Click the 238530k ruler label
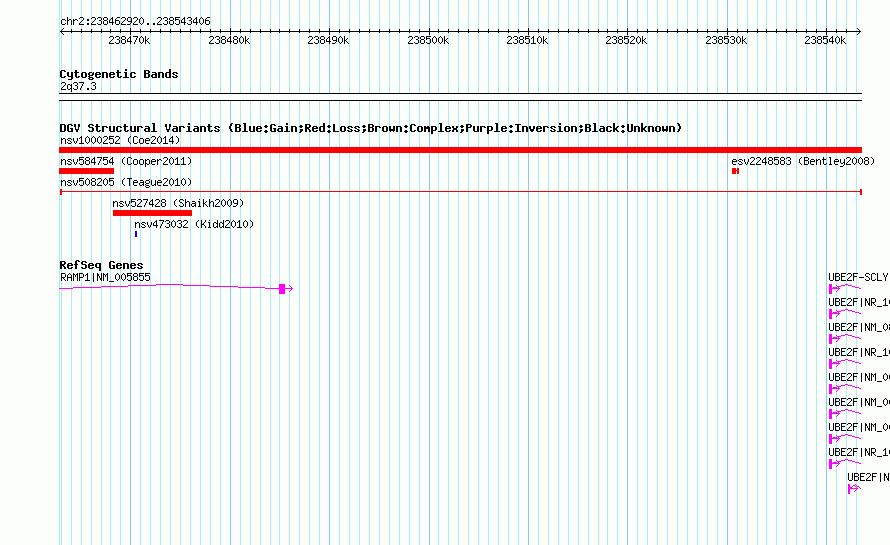This screenshot has width=890, height=545. coord(726,40)
